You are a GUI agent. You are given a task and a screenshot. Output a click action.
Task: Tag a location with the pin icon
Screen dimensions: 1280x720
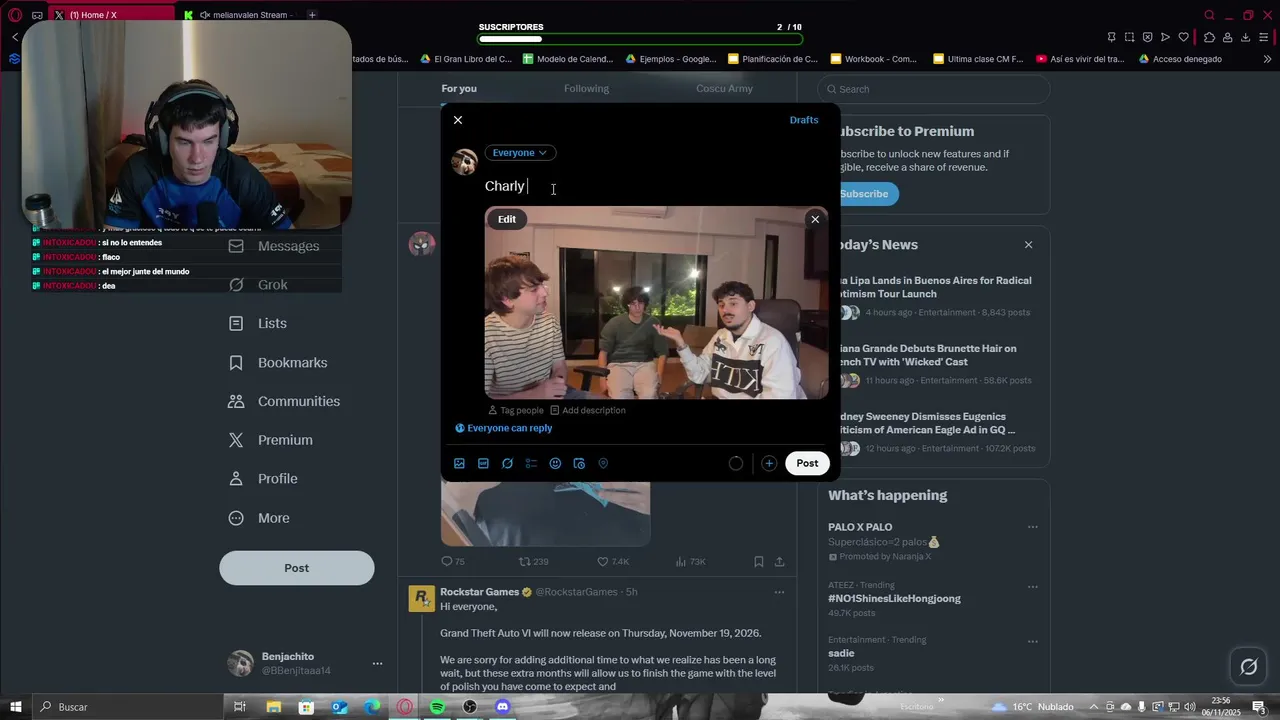(603, 464)
